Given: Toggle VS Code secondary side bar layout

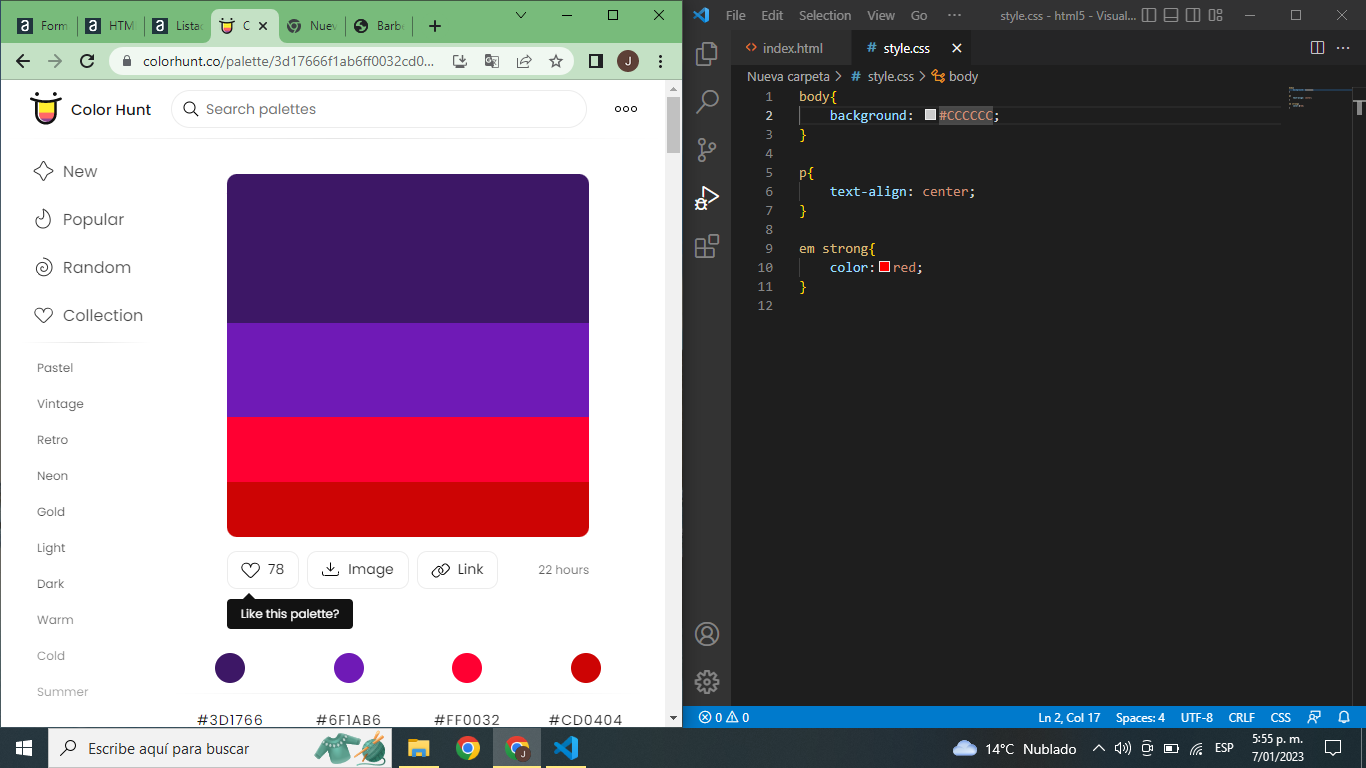Looking at the screenshot, I should [1193, 15].
